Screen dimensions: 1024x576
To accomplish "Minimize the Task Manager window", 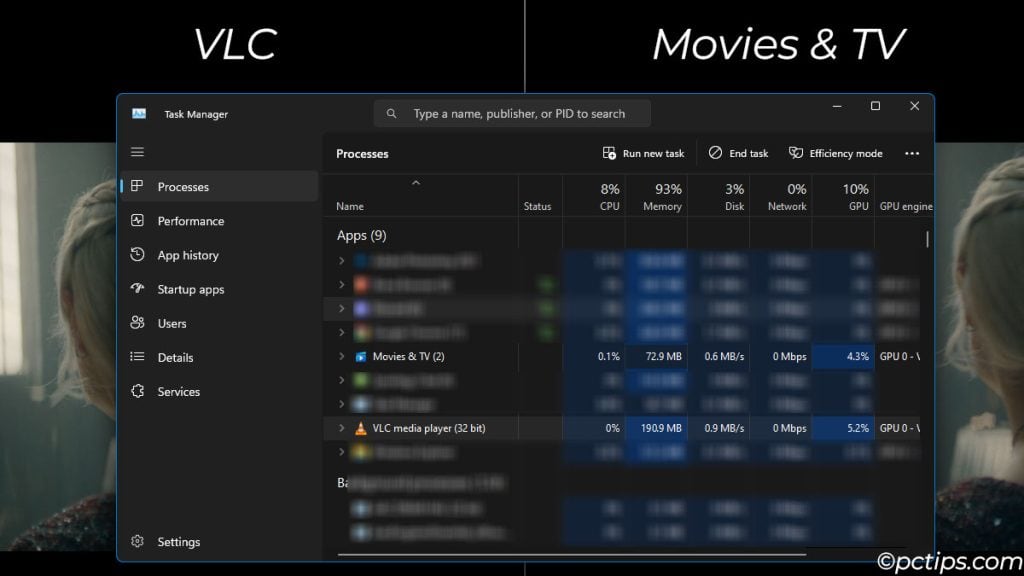I will click(x=837, y=106).
